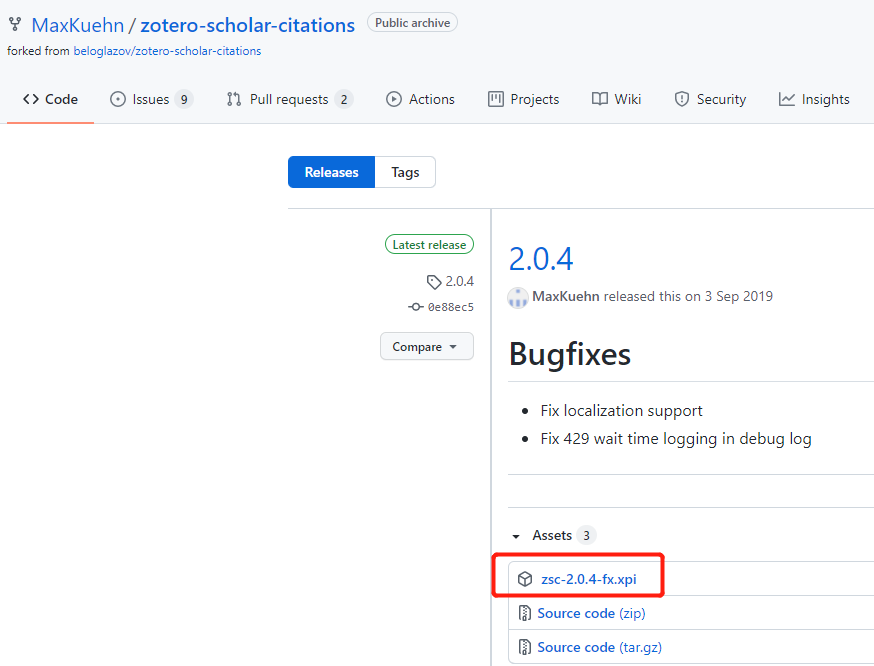Click the Wiki book icon
Image resolution: width=874 pixels, height=666 pixels.
pyautogui.click(x=600, y=99)
